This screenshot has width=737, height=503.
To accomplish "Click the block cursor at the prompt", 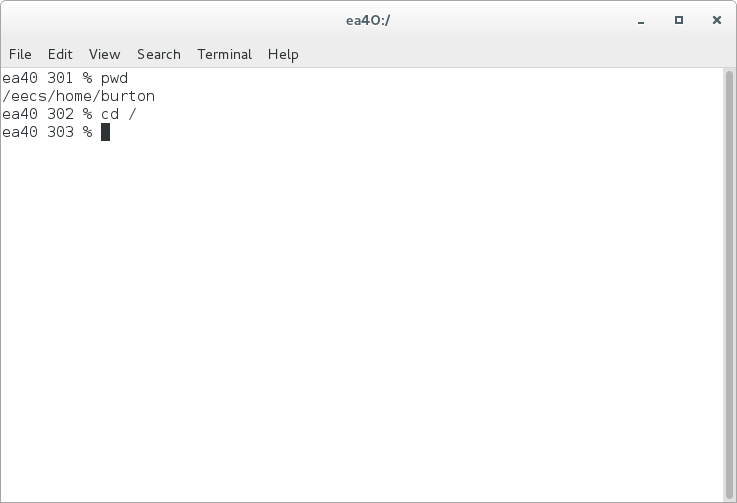I will coord(105,132).
